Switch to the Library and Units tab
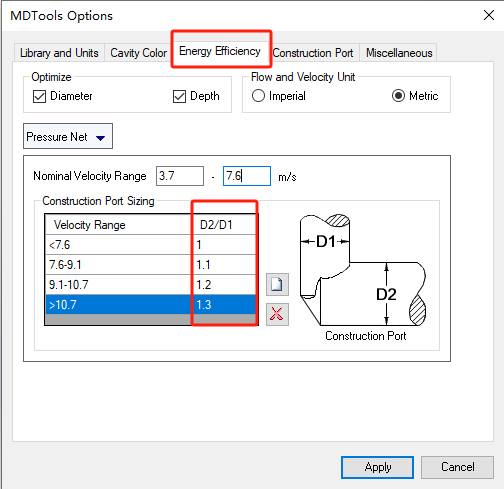 59,53
